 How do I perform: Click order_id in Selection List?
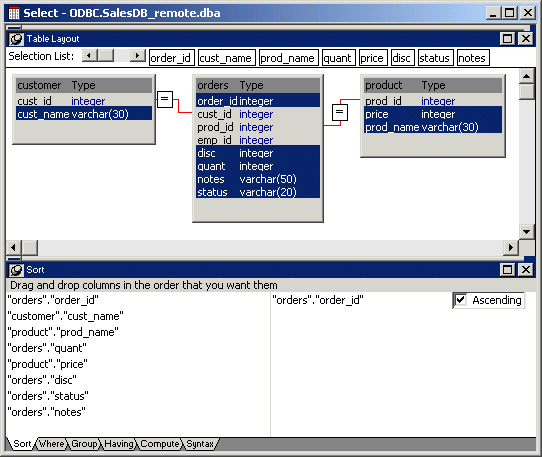pos(171,58)
